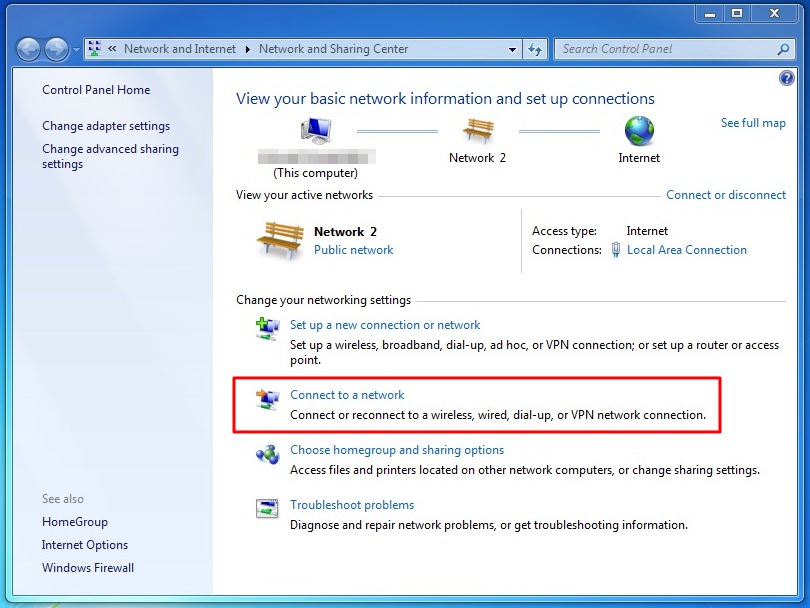
Task: Click the Internet globe icon
Action: coord(639,131)
